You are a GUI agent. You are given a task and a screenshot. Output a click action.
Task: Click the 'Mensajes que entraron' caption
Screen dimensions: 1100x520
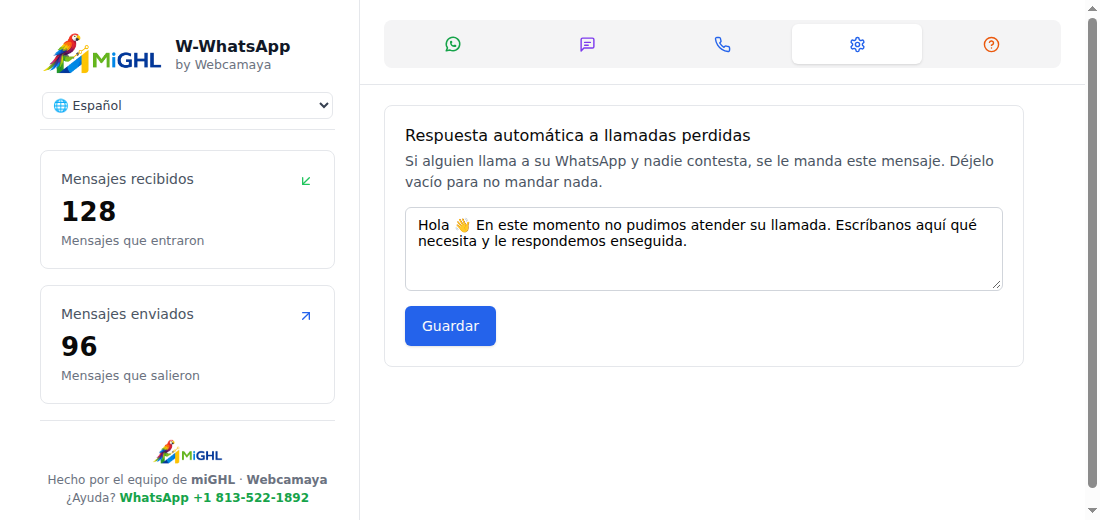tap(133, 241)
